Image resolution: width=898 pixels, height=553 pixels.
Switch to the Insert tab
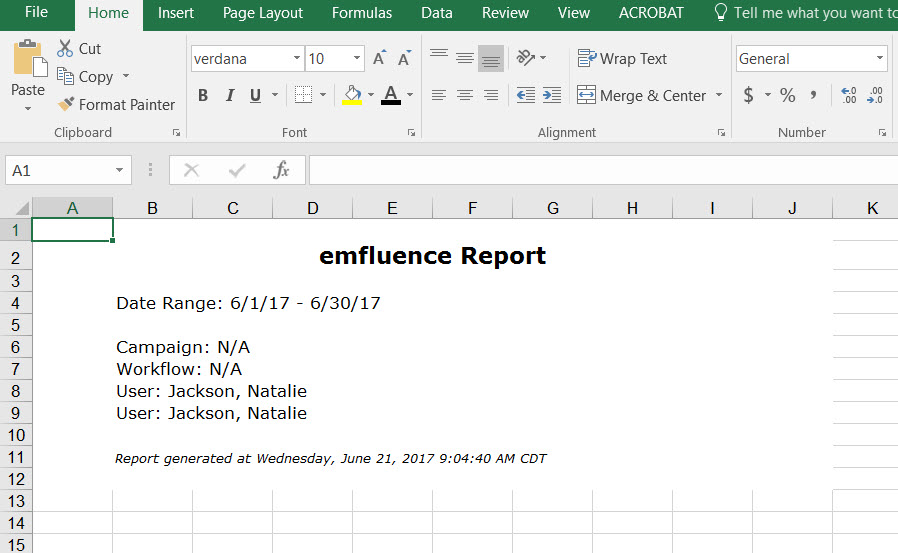[176, 13]
